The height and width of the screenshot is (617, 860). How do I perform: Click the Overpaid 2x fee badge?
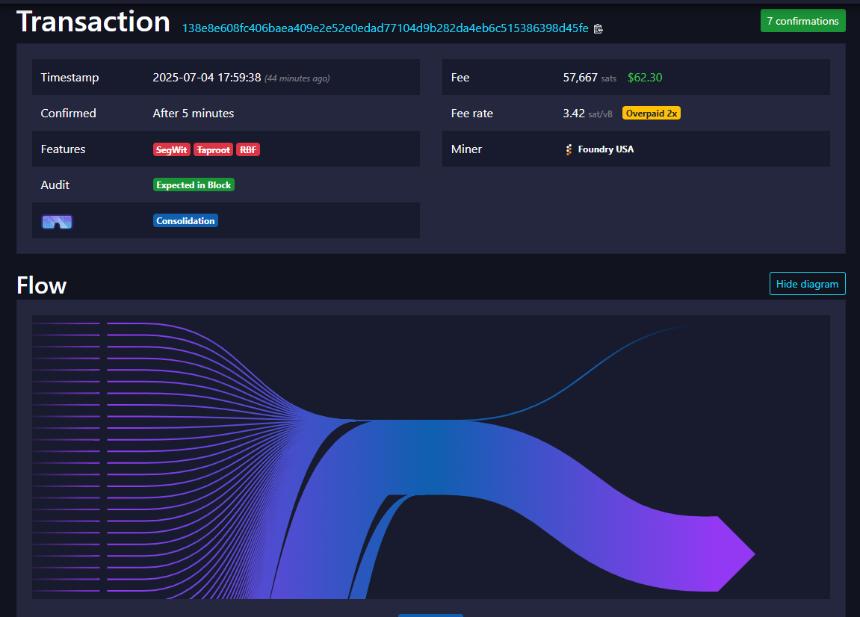651,113
